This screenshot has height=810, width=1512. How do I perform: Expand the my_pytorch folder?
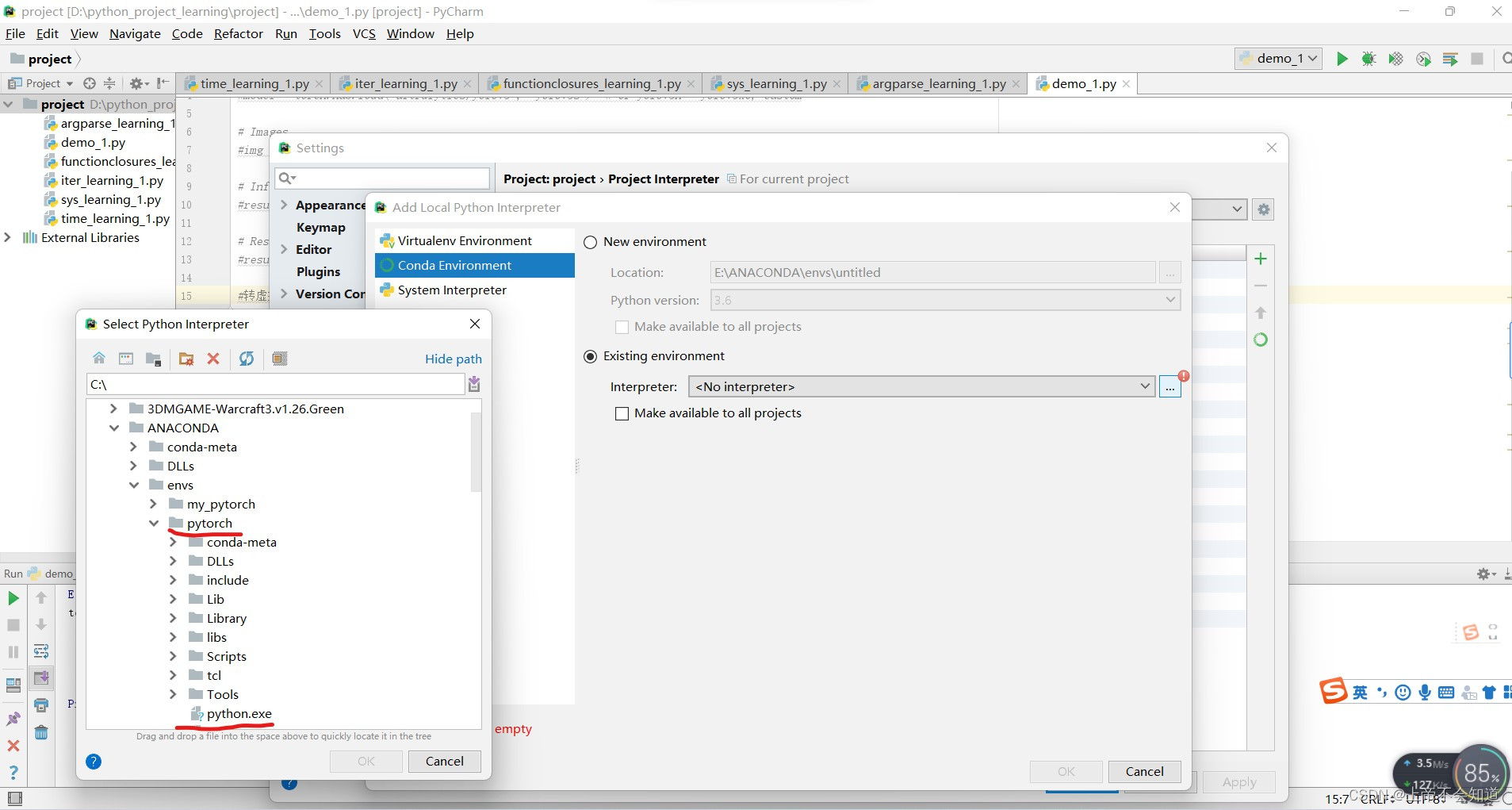[154, 505]
